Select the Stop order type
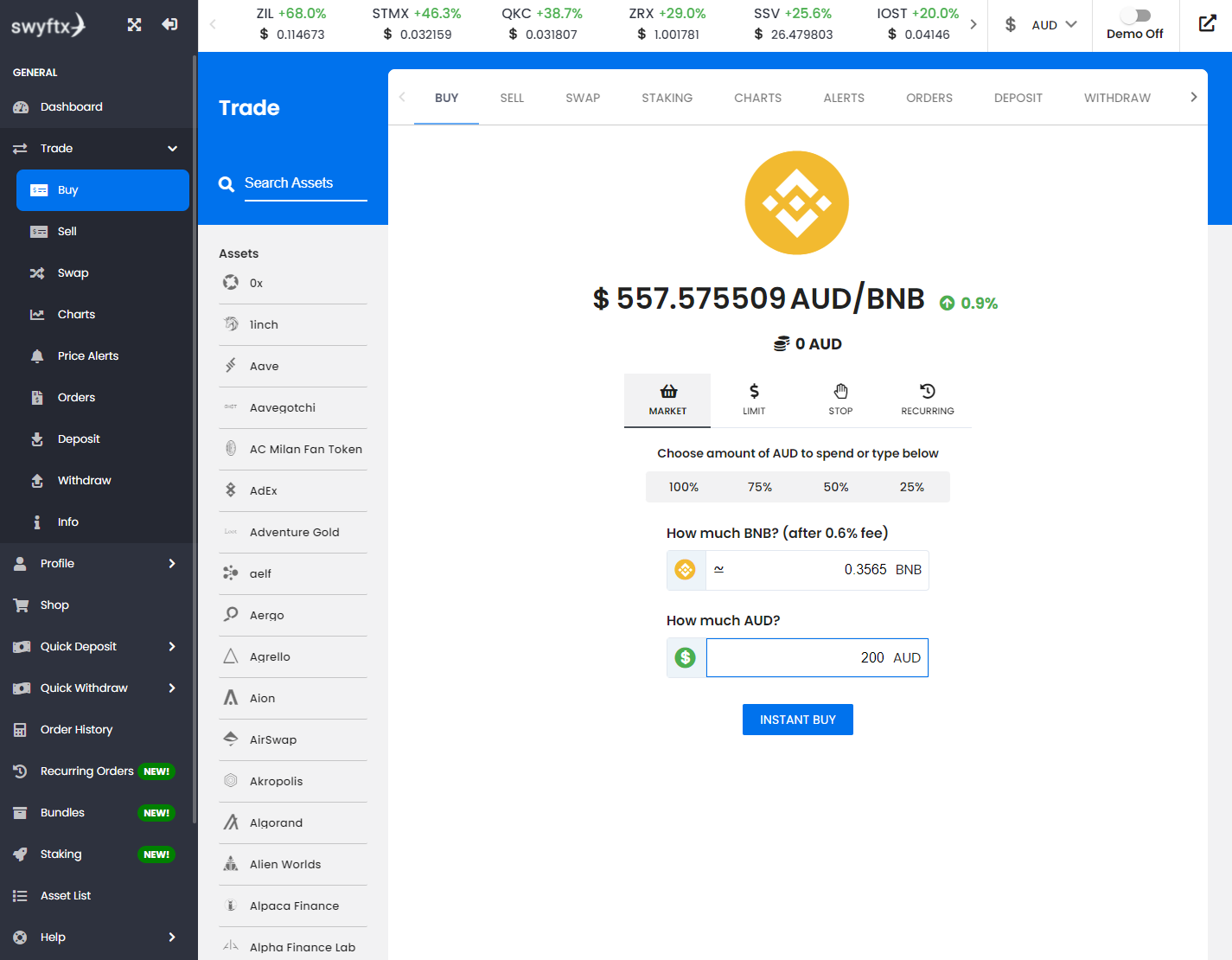Viewport: 1232px width, 960px height. 840,400
